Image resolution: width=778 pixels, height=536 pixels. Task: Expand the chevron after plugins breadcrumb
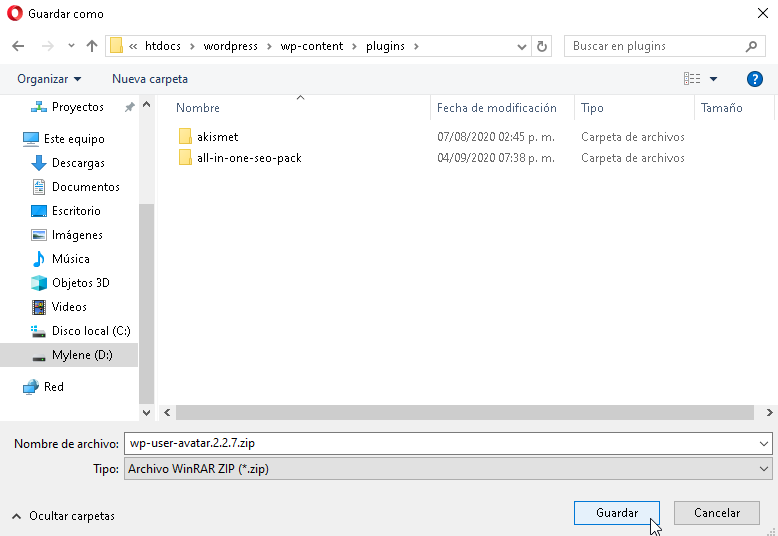416,47
